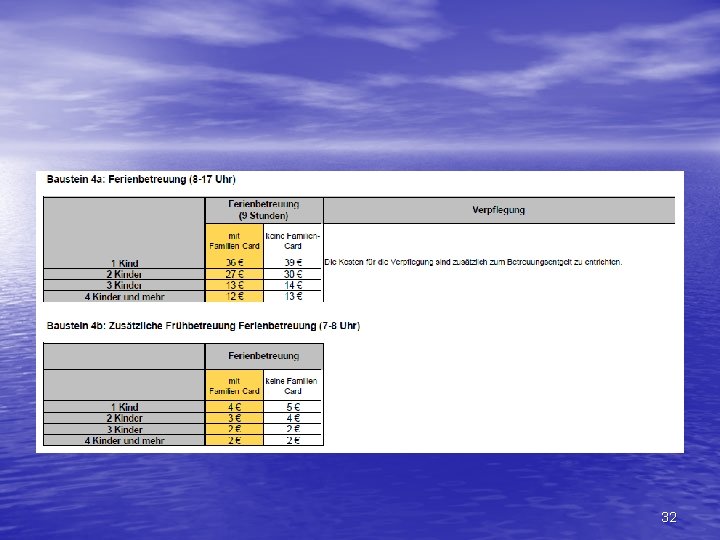Select '3 Kinder' row label in Baustein 4a table
Screen dimensions: 720x540
tap(124, 285)
